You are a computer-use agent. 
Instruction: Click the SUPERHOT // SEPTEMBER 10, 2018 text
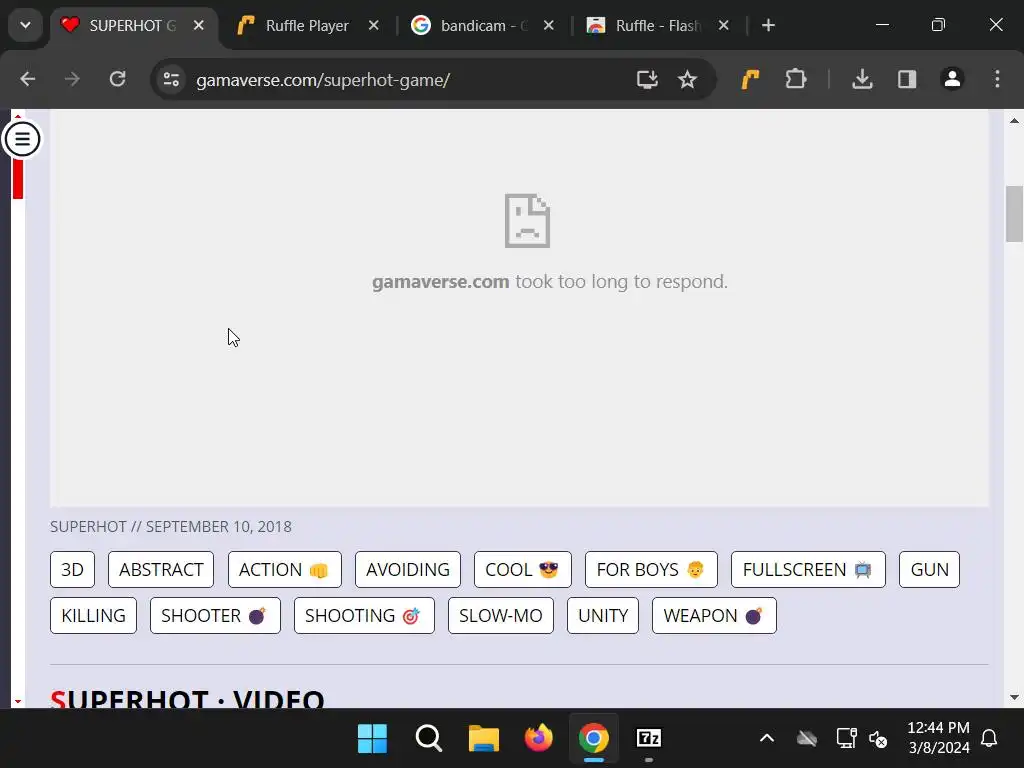171,526
